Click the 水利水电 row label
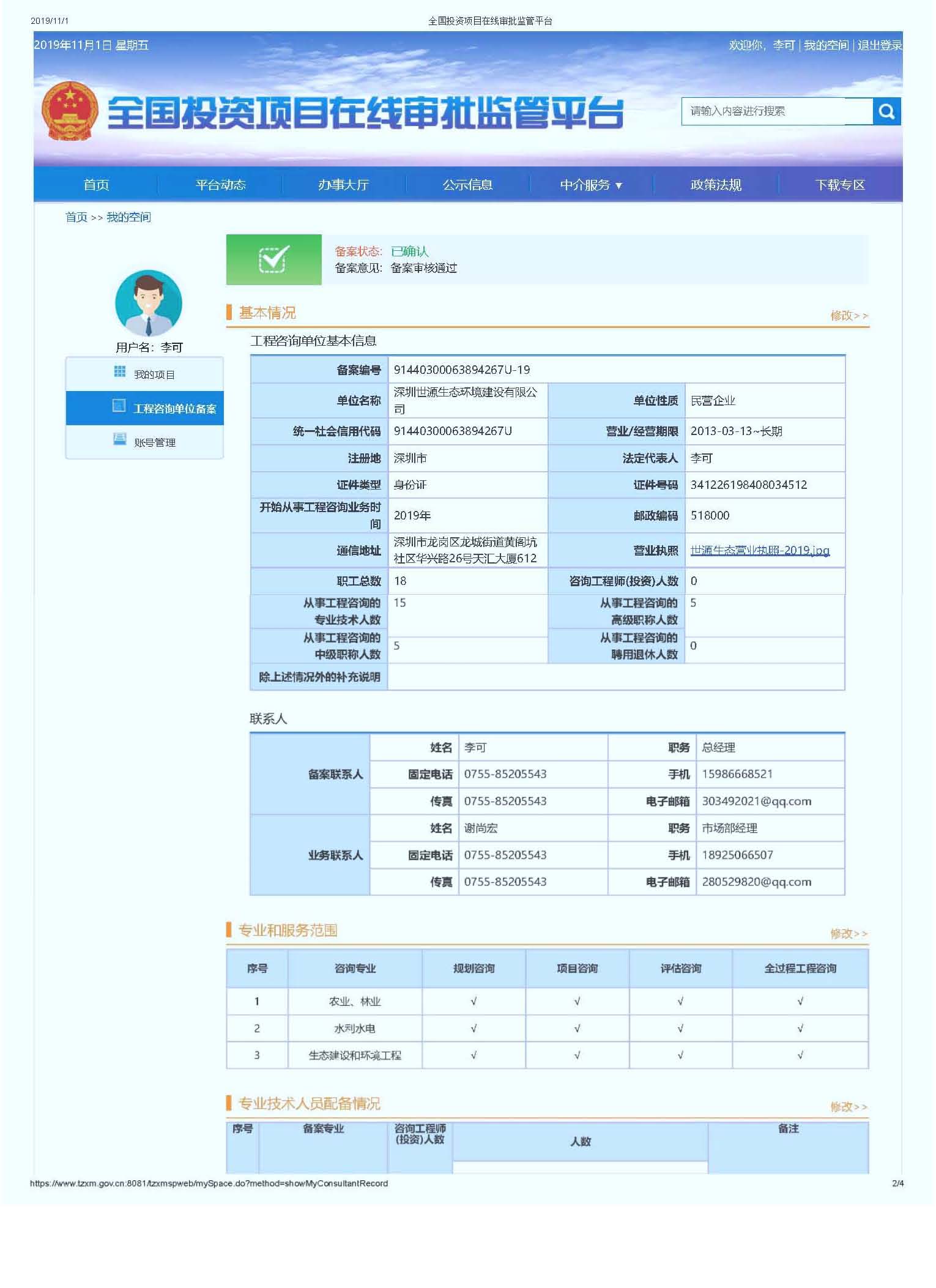This screenshot has width=936, height=1288. (355, 1029)
